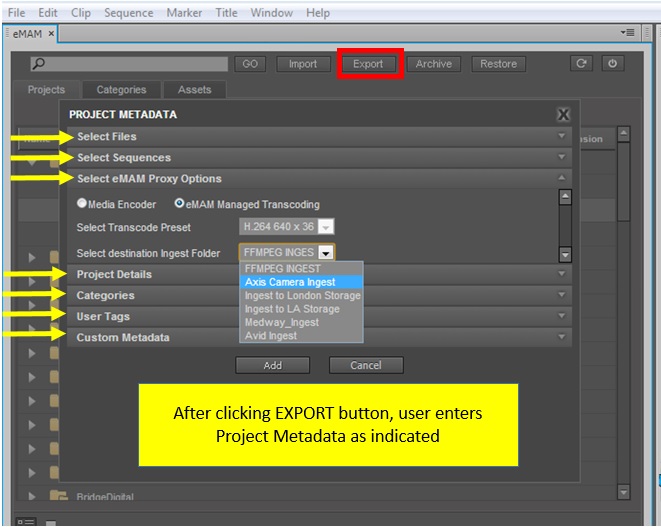661x527 pixels.
Task: Click the power/logout icon in eMAM toolbar
Action: click(x=613, y=64)
